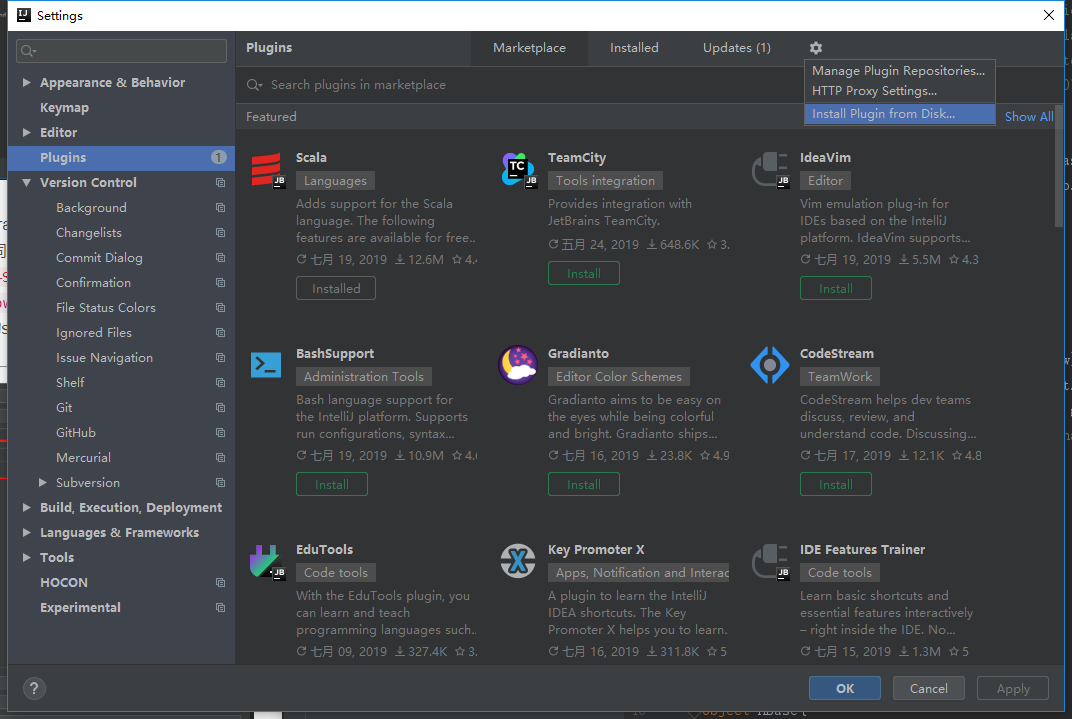Click the help question mark icon
Viewport: 1072px width, 719px height.
[x=34, y=688]
